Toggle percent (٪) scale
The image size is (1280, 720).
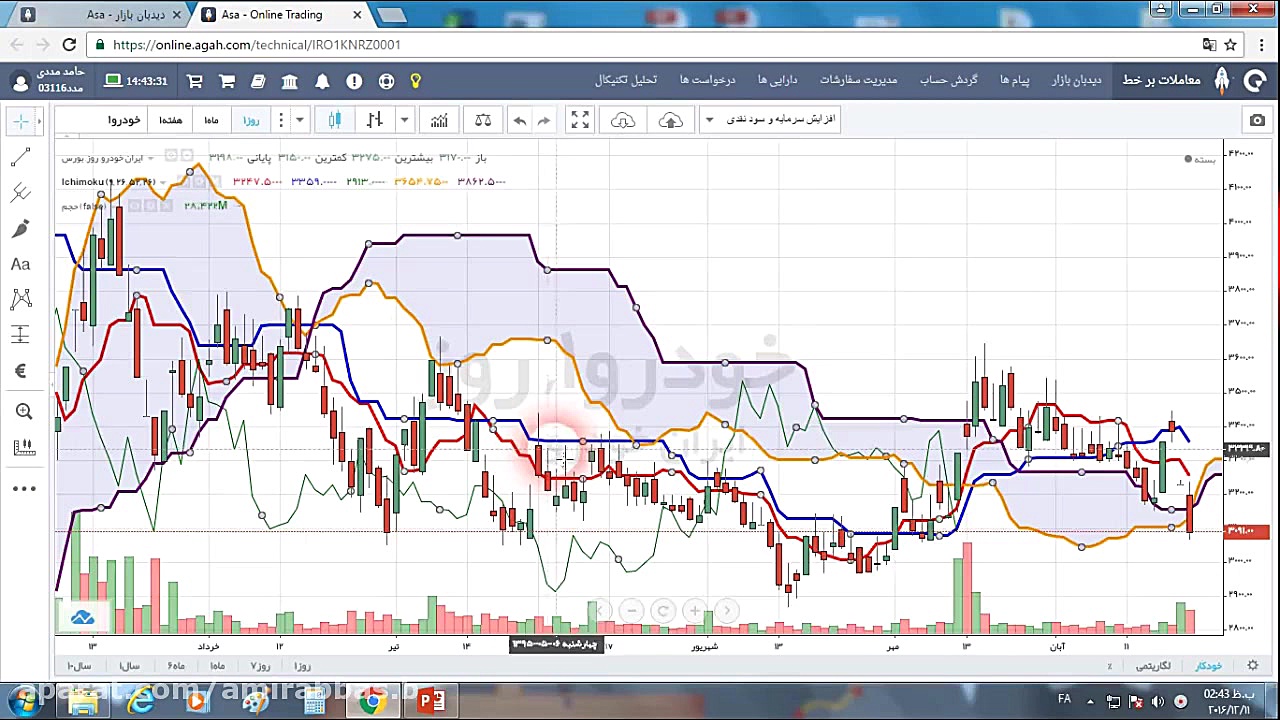click(x=1109, y=666)
